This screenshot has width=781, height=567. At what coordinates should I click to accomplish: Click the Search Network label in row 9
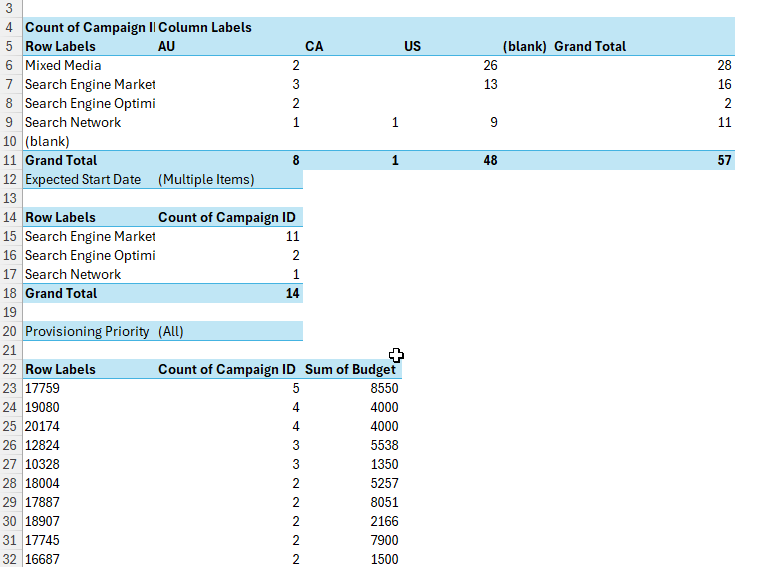(73, 122)
